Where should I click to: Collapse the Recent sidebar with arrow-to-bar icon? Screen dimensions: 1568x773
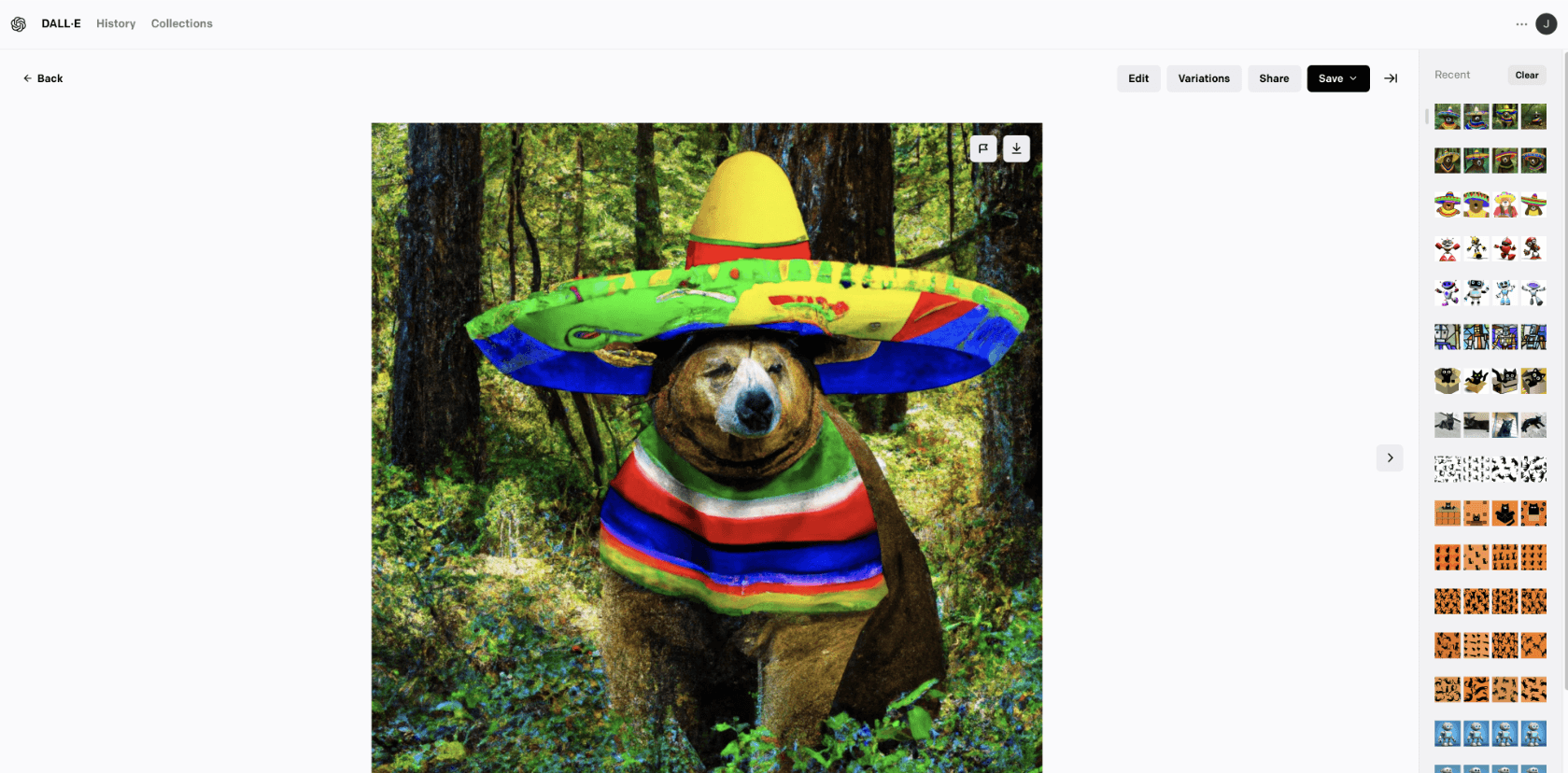point(1391,78)
